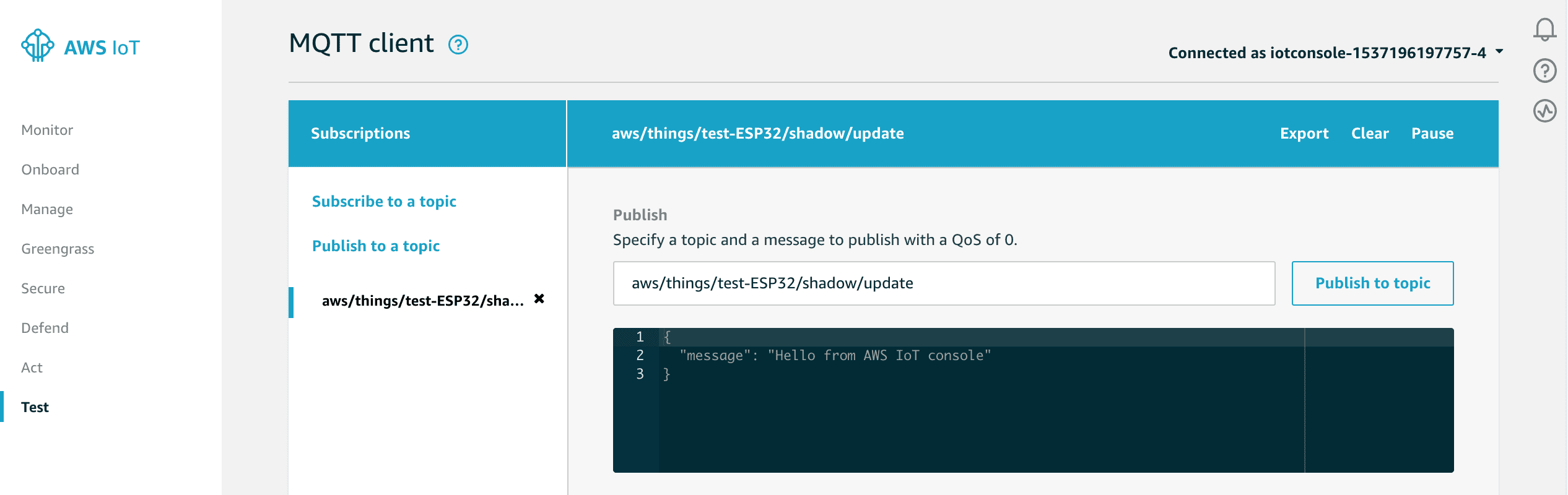
Task: Click the Subscribe to a topic link
Action: 384,201
